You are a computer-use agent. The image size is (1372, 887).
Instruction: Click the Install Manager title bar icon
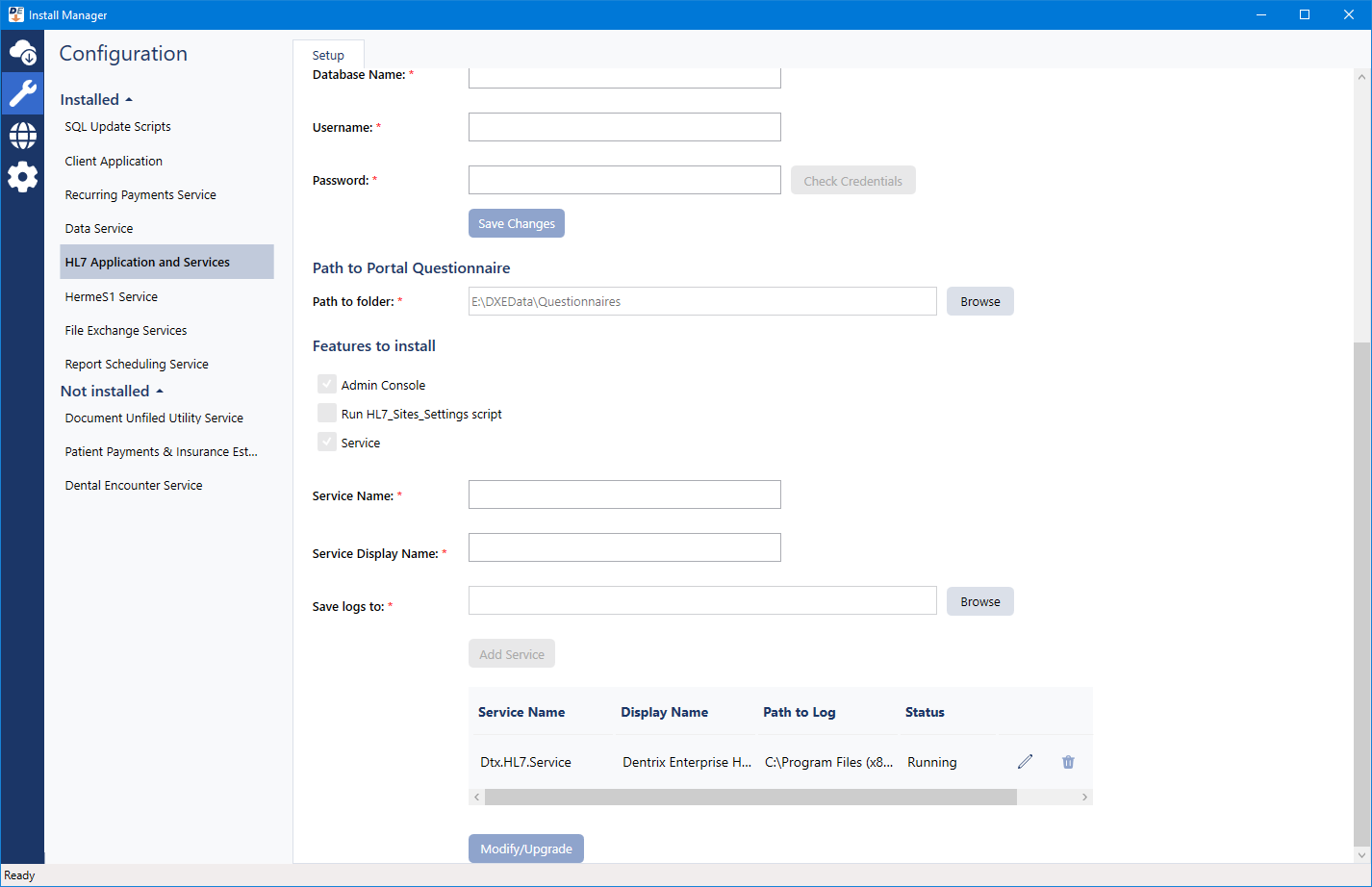[15, 14]
